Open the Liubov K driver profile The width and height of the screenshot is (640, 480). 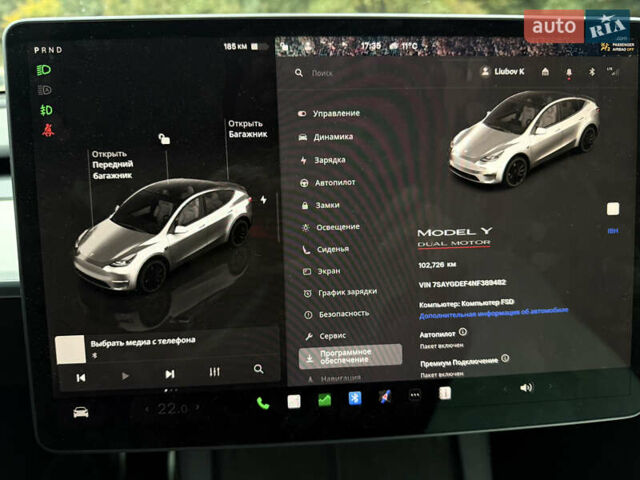[503, 71]
